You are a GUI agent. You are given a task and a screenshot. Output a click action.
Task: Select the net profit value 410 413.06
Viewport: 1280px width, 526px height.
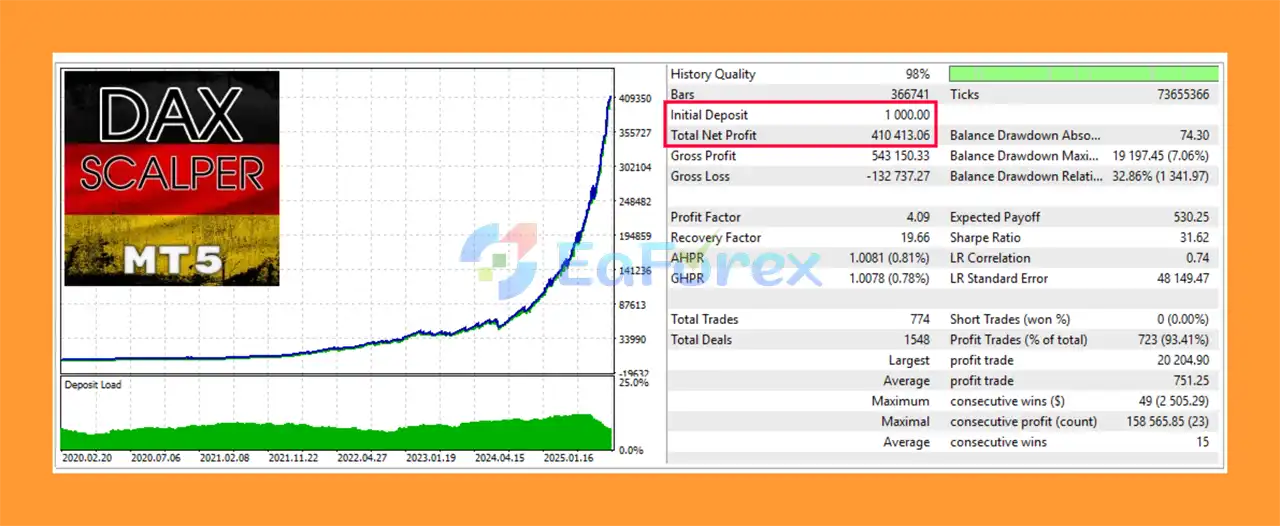click(x=901, y=135)
